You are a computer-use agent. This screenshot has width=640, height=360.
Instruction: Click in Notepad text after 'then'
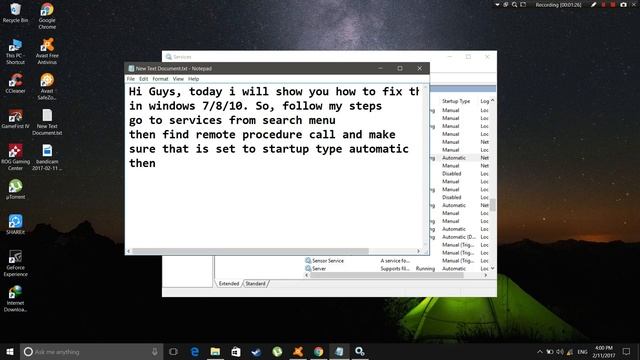156,163
